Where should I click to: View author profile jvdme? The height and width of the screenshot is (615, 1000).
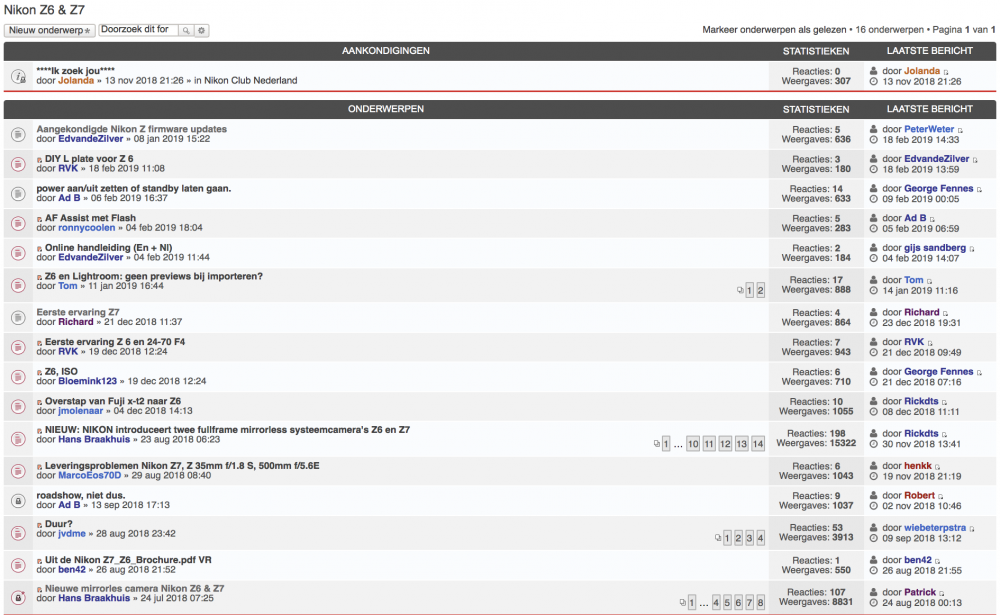71,533
